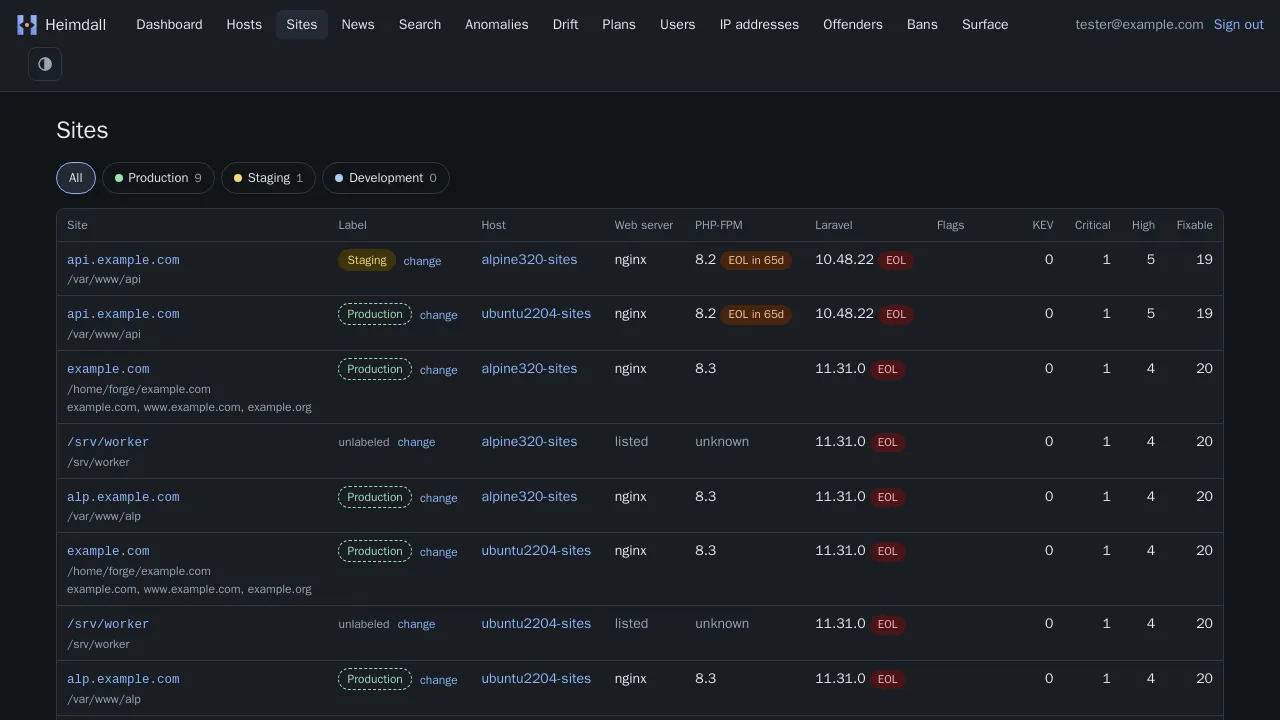Filter sites by Staging
This screenshot has width=1280, height=720.
pos(268,178)
